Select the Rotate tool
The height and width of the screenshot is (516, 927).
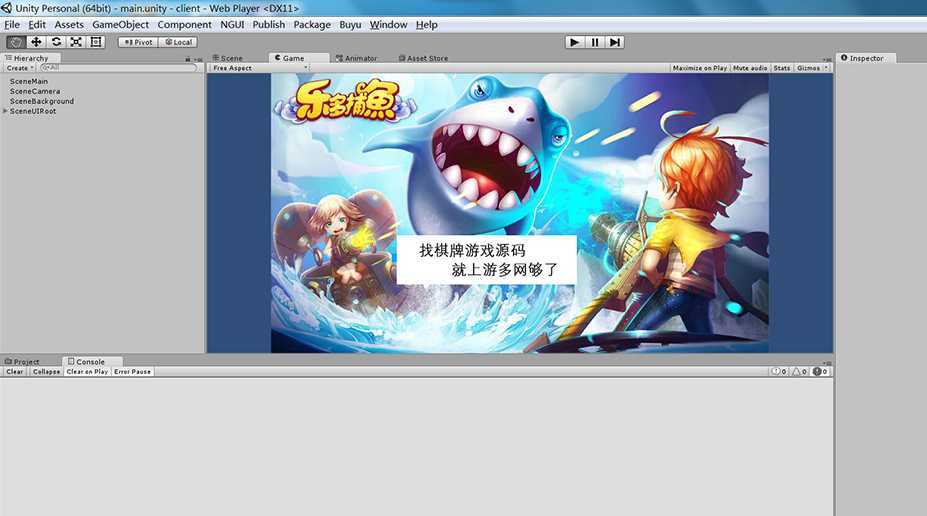coord(56,42)
